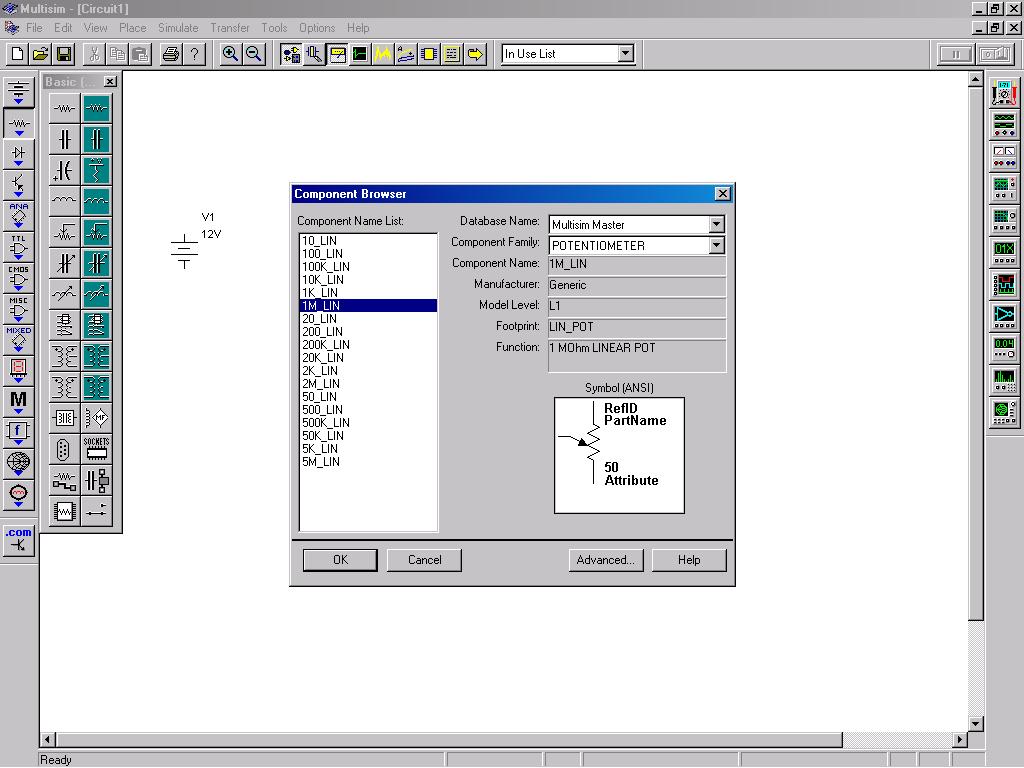Open an existing circuit file

(40, 54)
